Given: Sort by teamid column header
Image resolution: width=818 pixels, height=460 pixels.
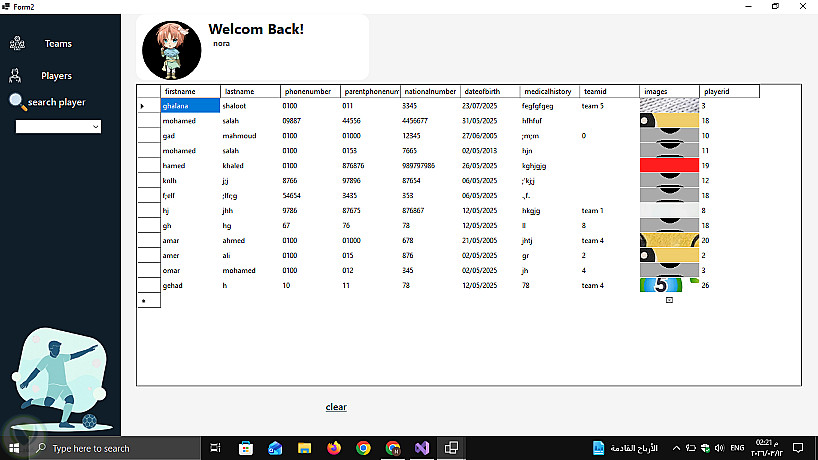Looking at the screenshot, I should coord(609,91).
